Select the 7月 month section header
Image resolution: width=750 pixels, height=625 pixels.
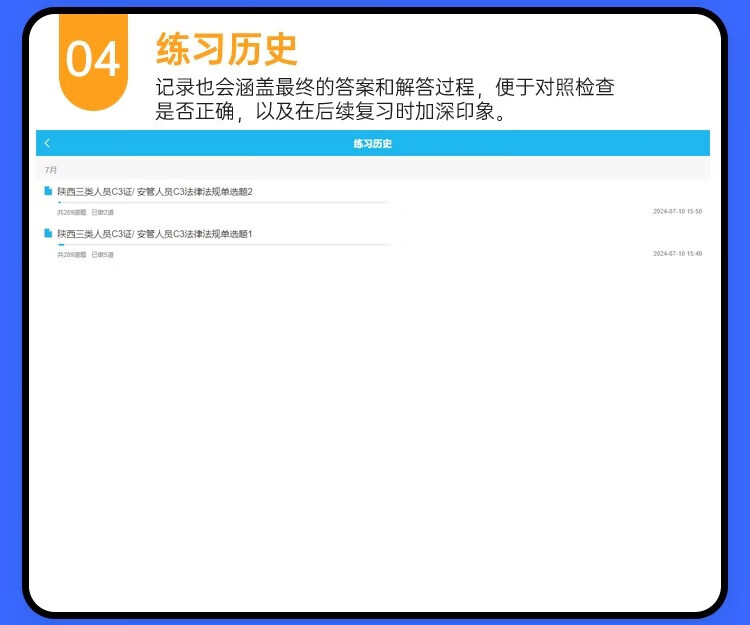pos(51,170)
